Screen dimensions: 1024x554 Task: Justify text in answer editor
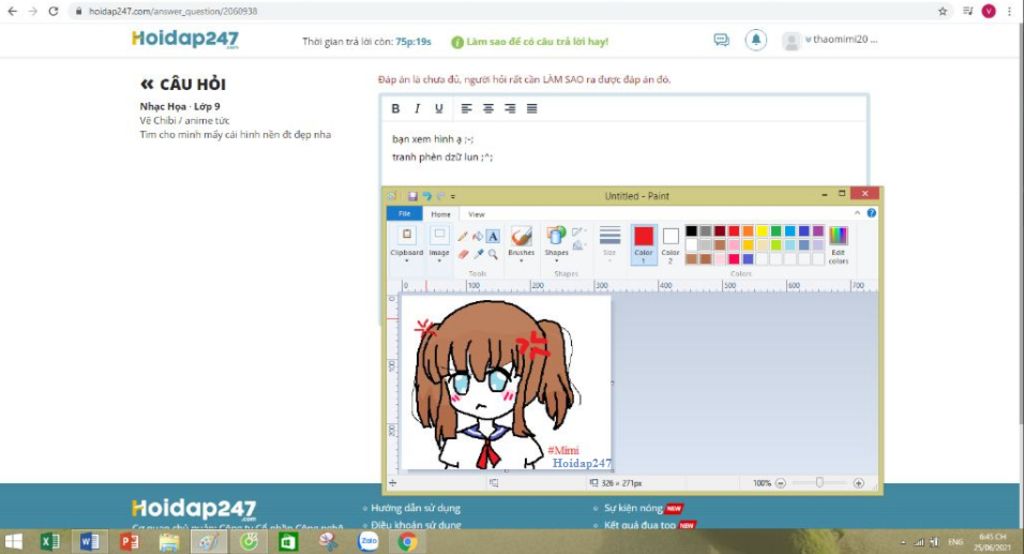coord(532,108)
